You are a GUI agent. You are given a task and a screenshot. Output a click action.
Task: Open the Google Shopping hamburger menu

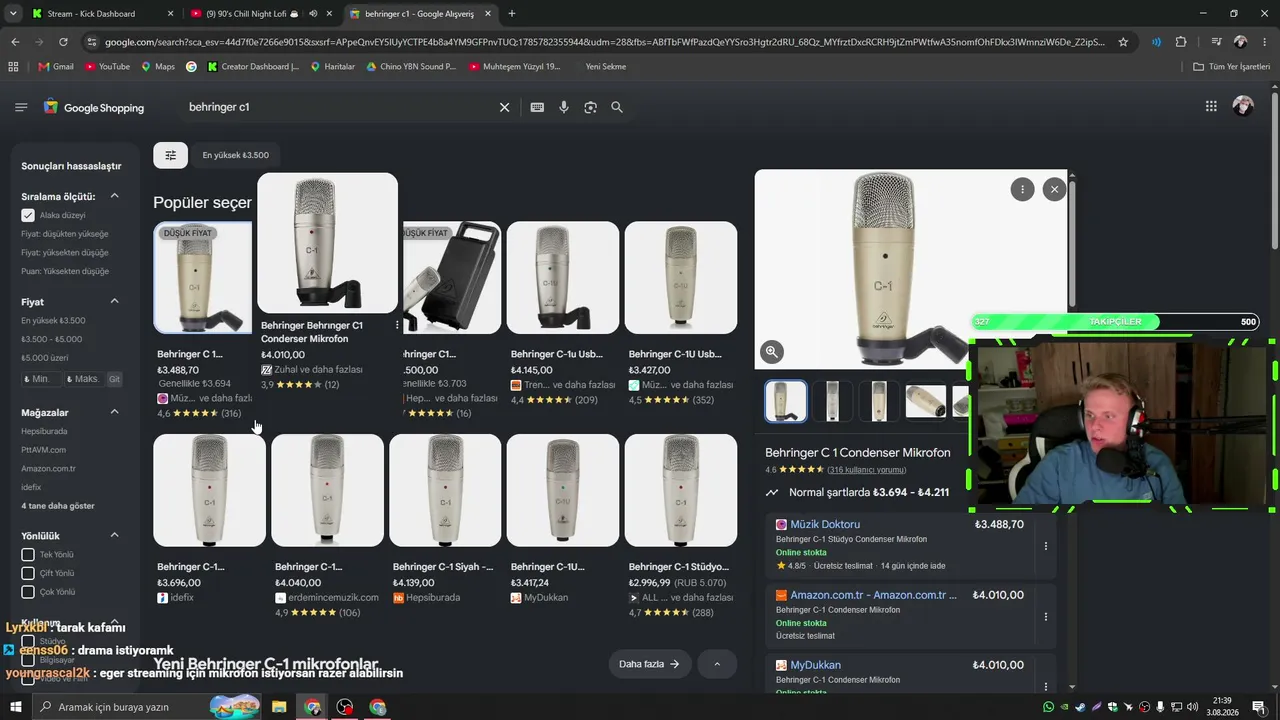[x=21, y=107]
